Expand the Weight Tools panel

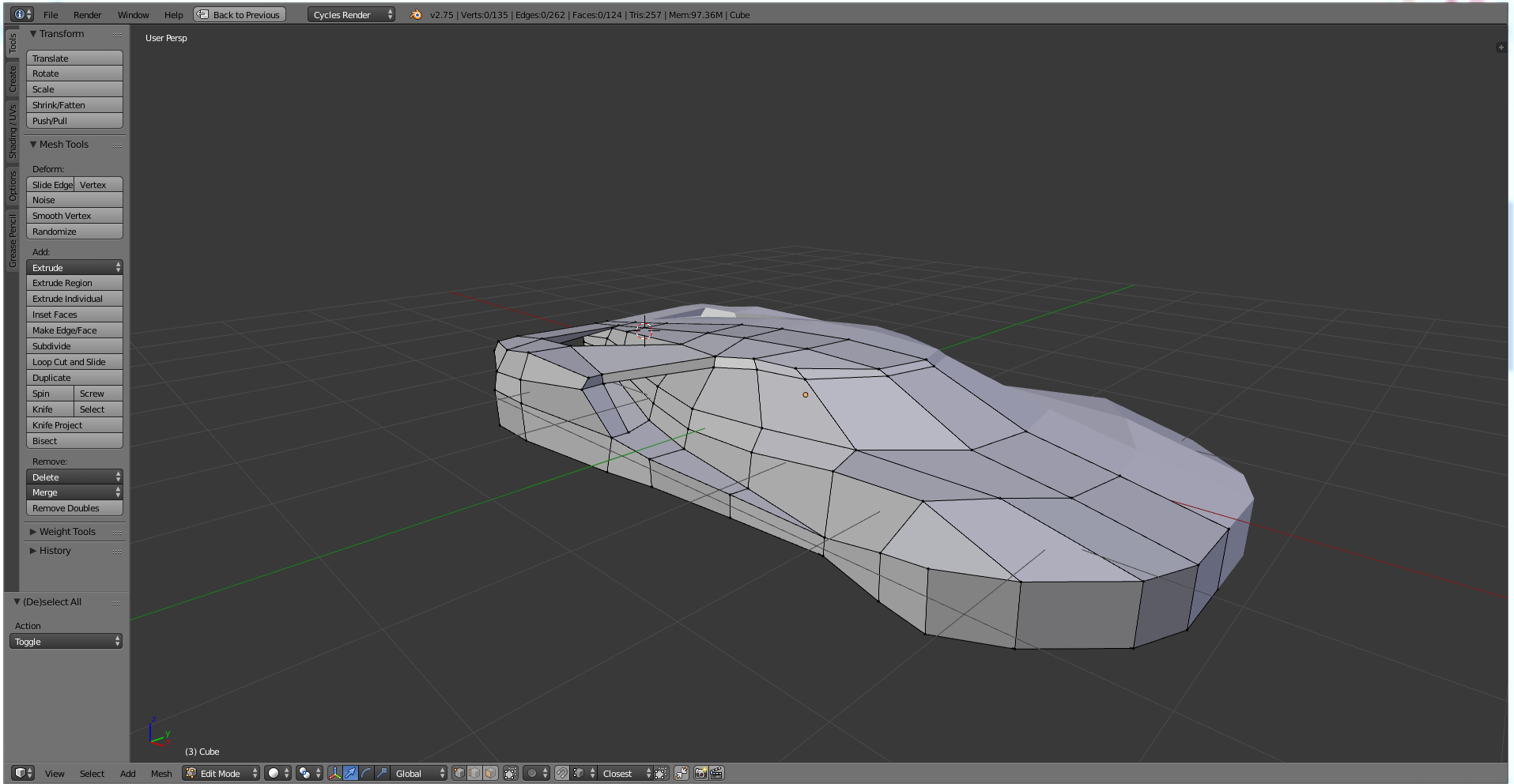[x=66, y=532]
